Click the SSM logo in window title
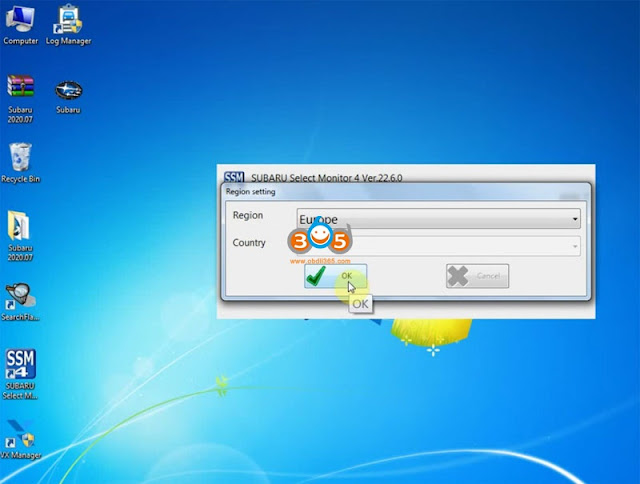Image resolution: width=640 pixels, height=484 pixels. [234, 177]
